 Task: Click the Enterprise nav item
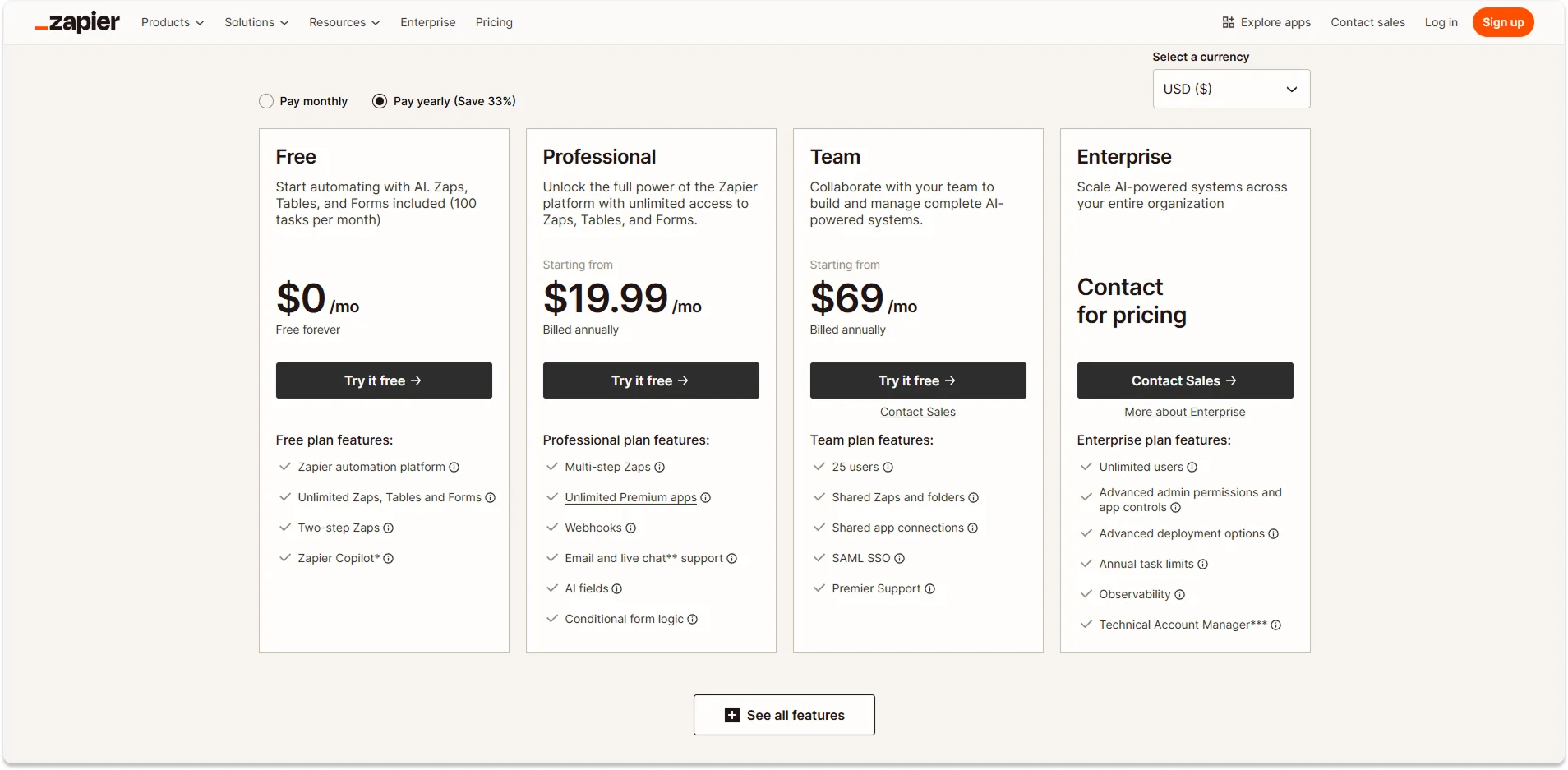(x=427, y=22)
